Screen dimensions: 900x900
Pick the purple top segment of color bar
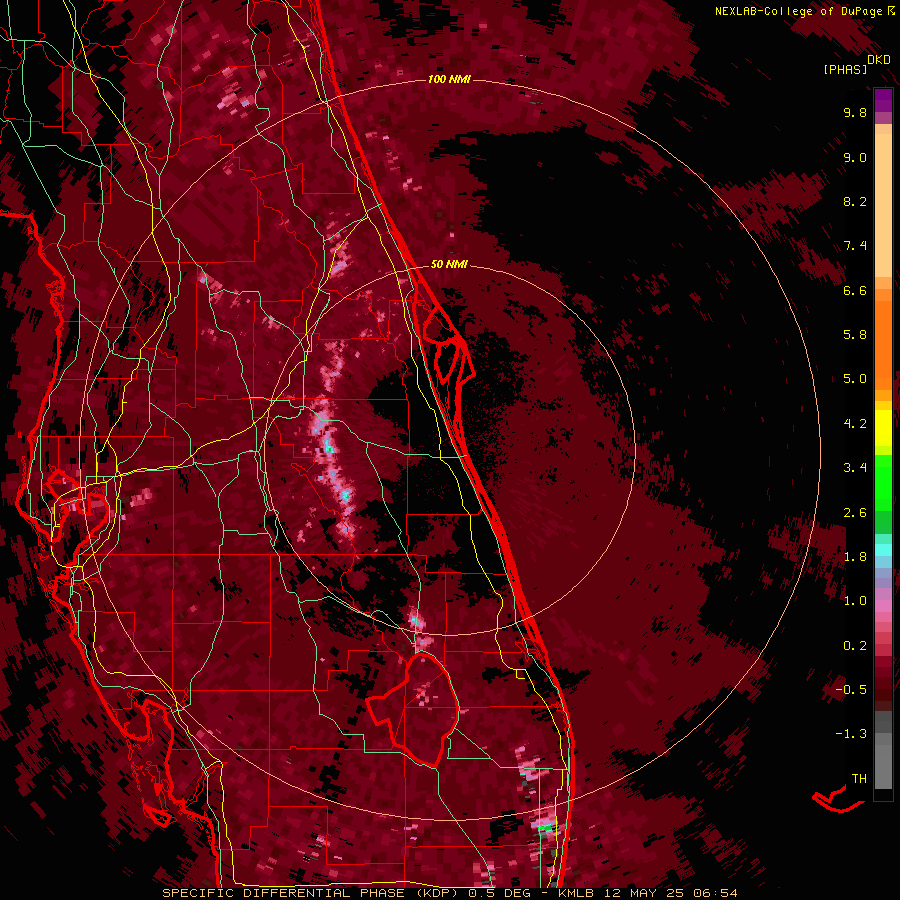coord(883,100)
